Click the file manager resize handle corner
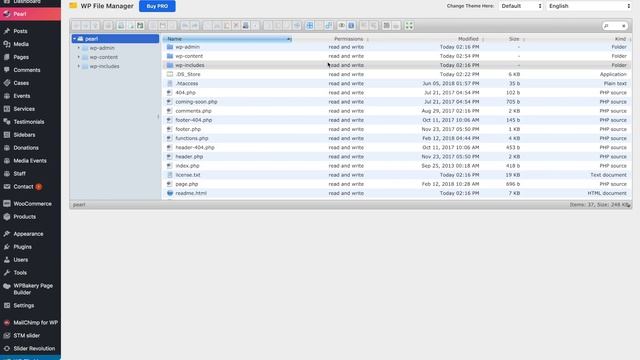 [629, 206]
